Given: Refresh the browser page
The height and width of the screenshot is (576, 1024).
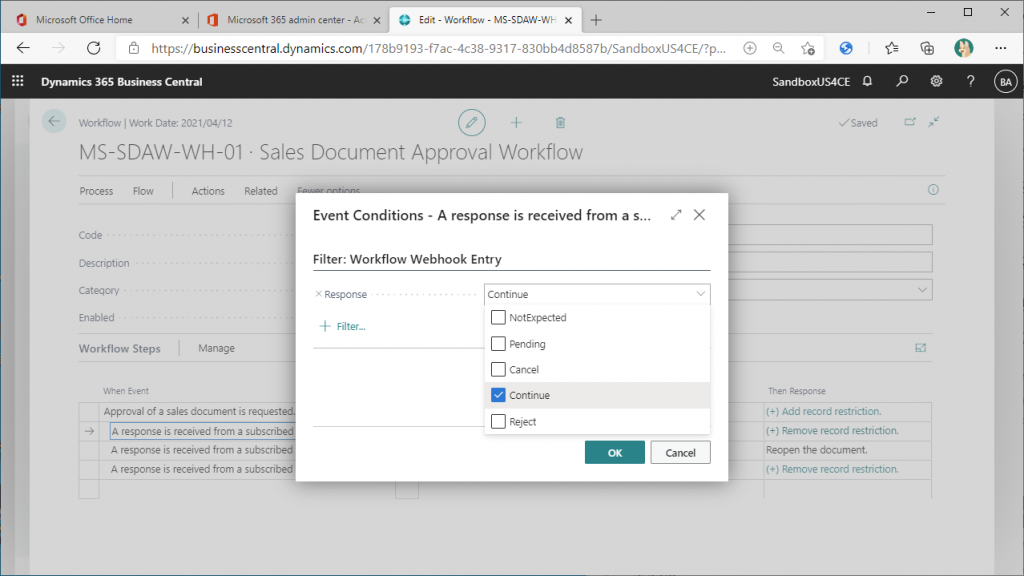Looking at the screenshot, I should pos(94,48).
